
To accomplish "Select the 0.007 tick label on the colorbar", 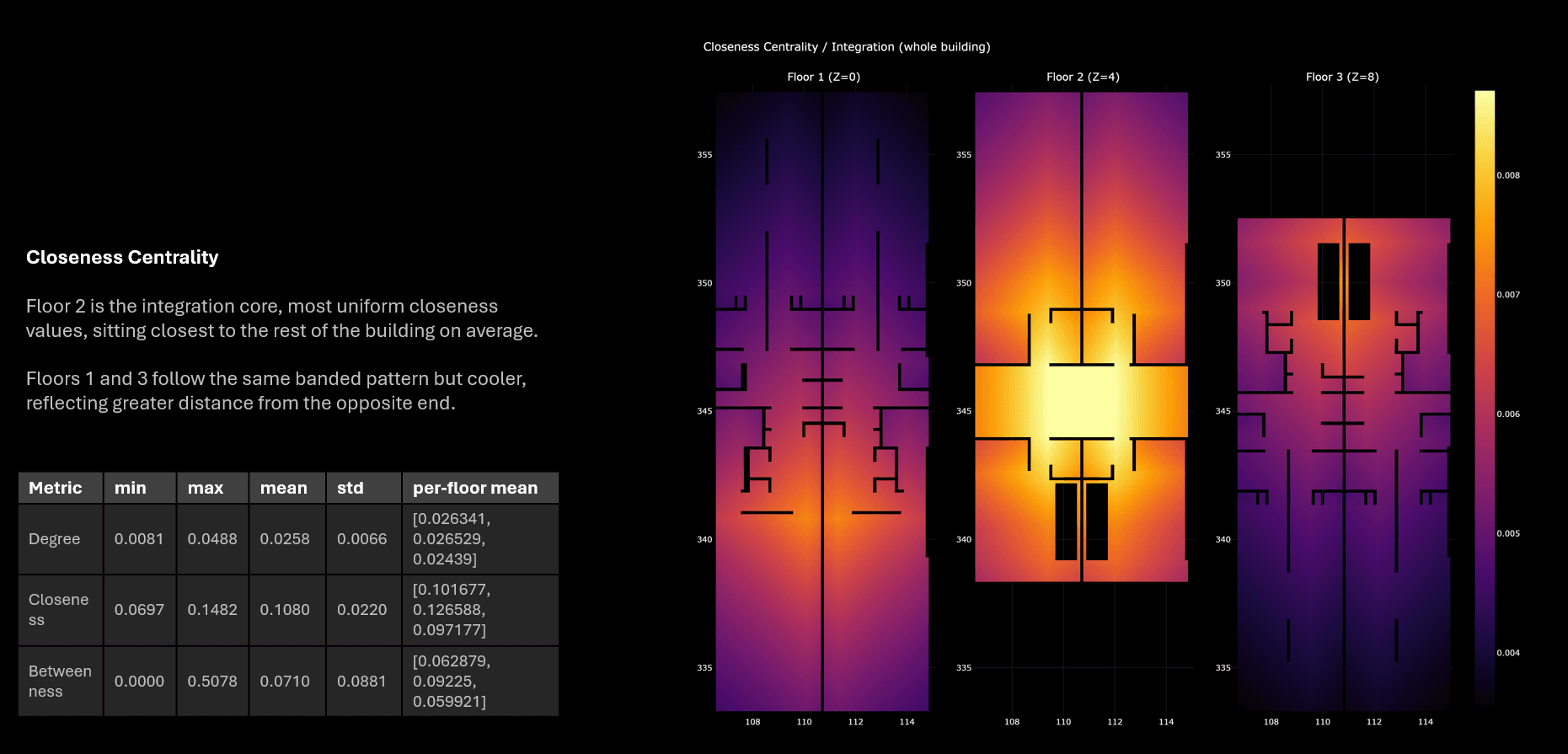I will (1508, 295).
